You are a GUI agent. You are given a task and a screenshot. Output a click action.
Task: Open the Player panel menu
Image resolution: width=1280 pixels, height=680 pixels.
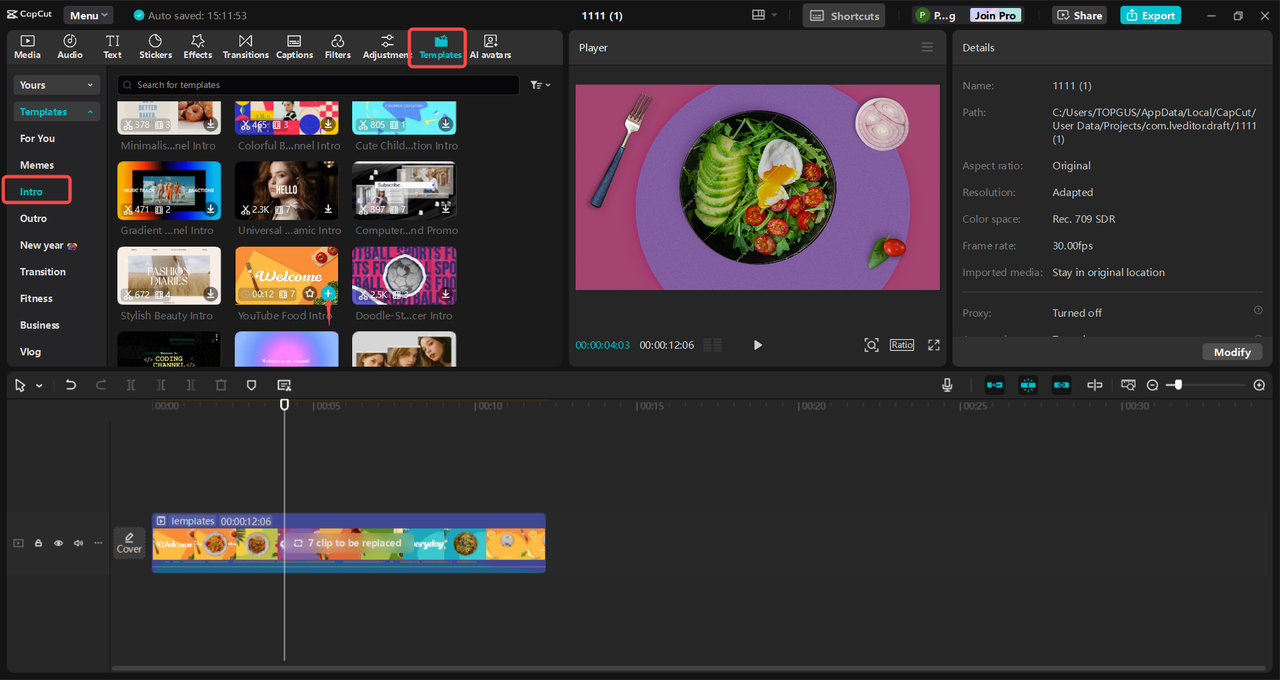927,47
